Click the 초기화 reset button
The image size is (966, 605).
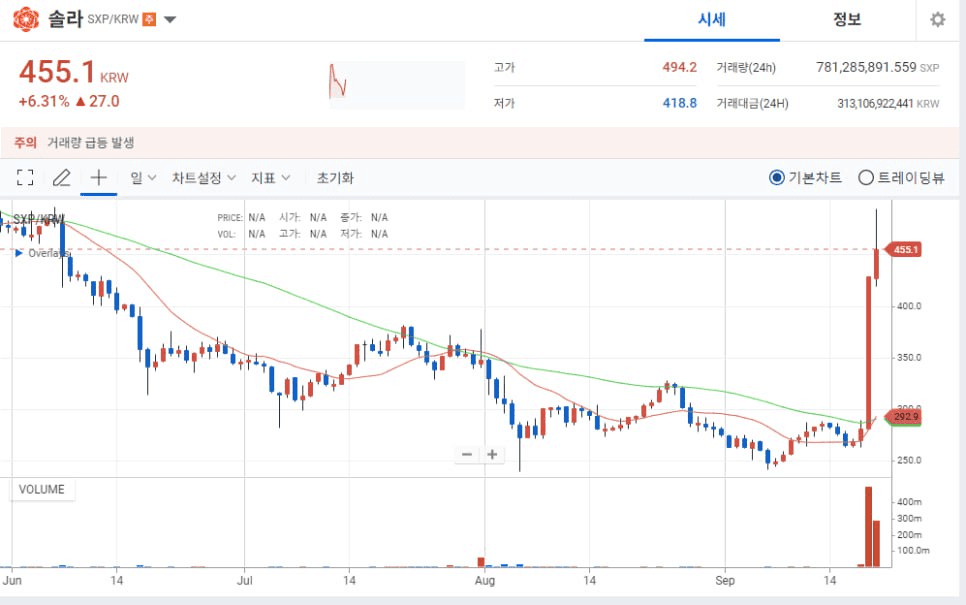click(x=335, y=178)
